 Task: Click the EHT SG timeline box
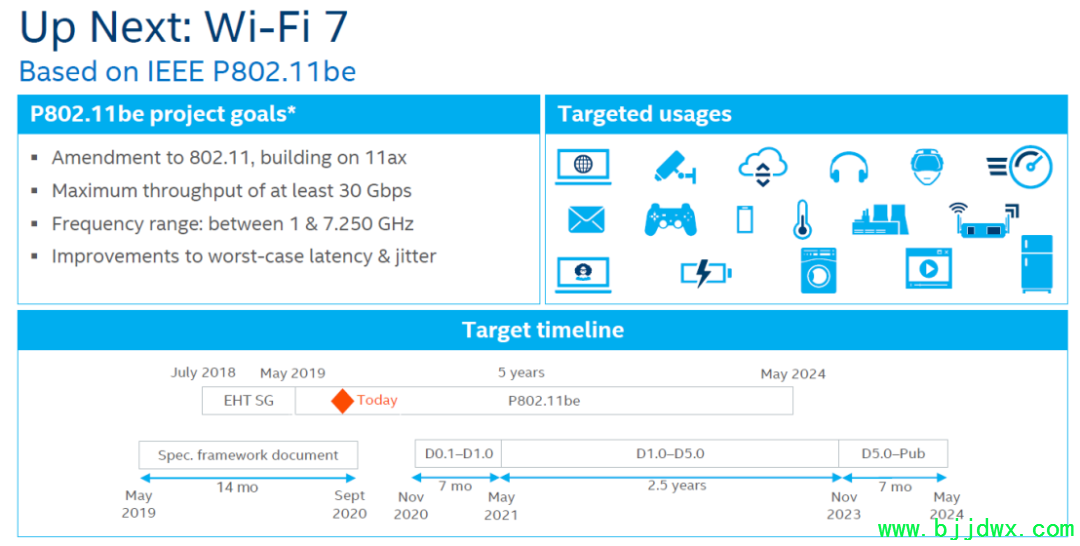pos(249,401)
